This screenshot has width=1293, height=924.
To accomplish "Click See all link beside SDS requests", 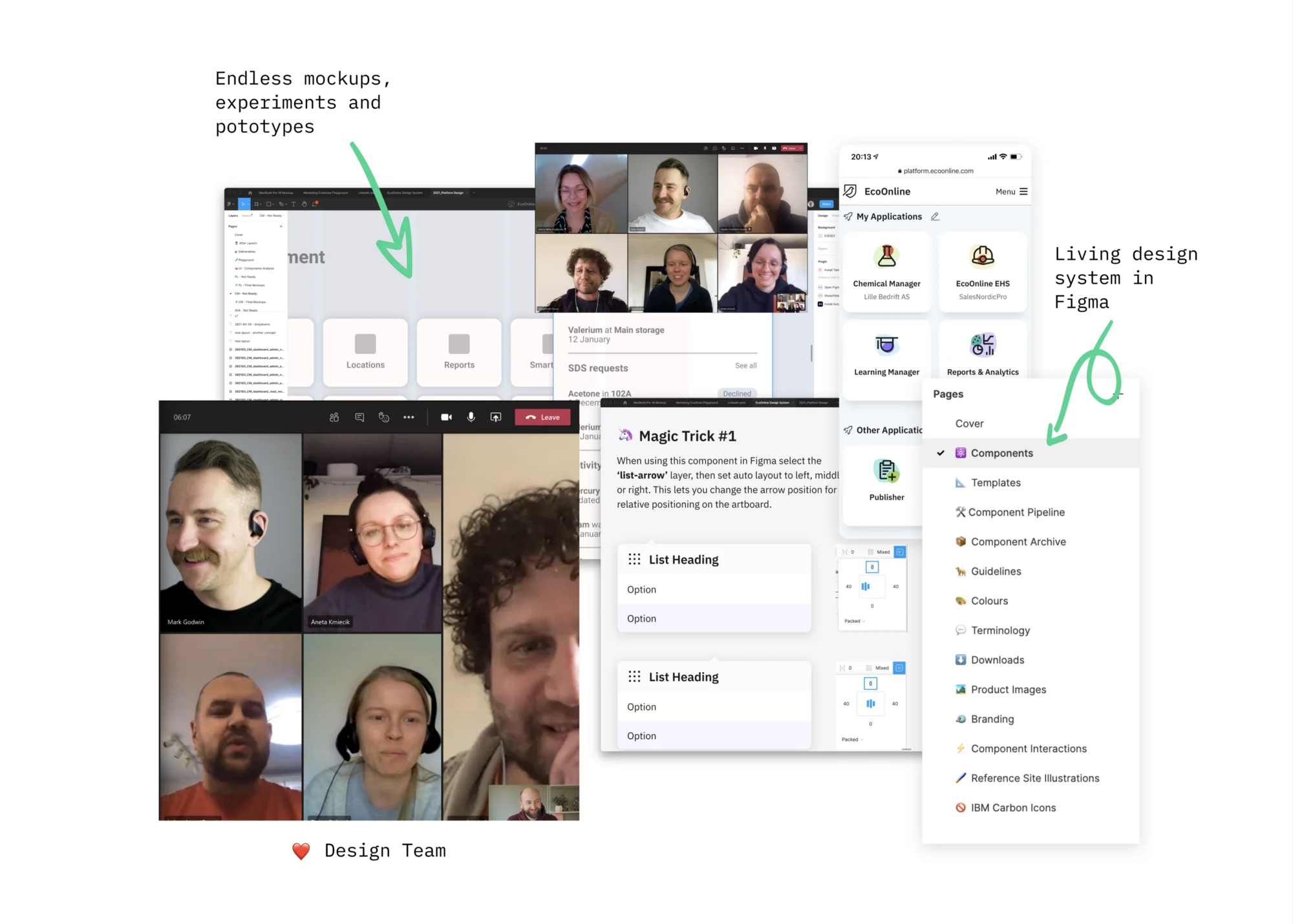I will point(745,366).
